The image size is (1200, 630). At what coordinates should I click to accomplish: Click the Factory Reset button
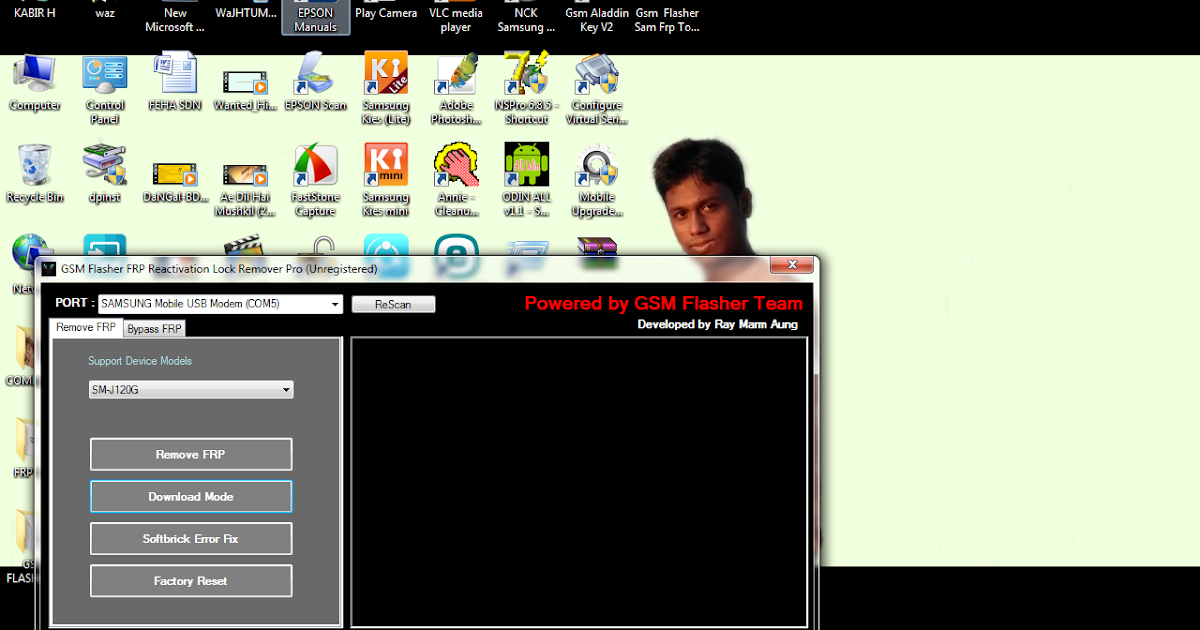click(x=191, y=580)
